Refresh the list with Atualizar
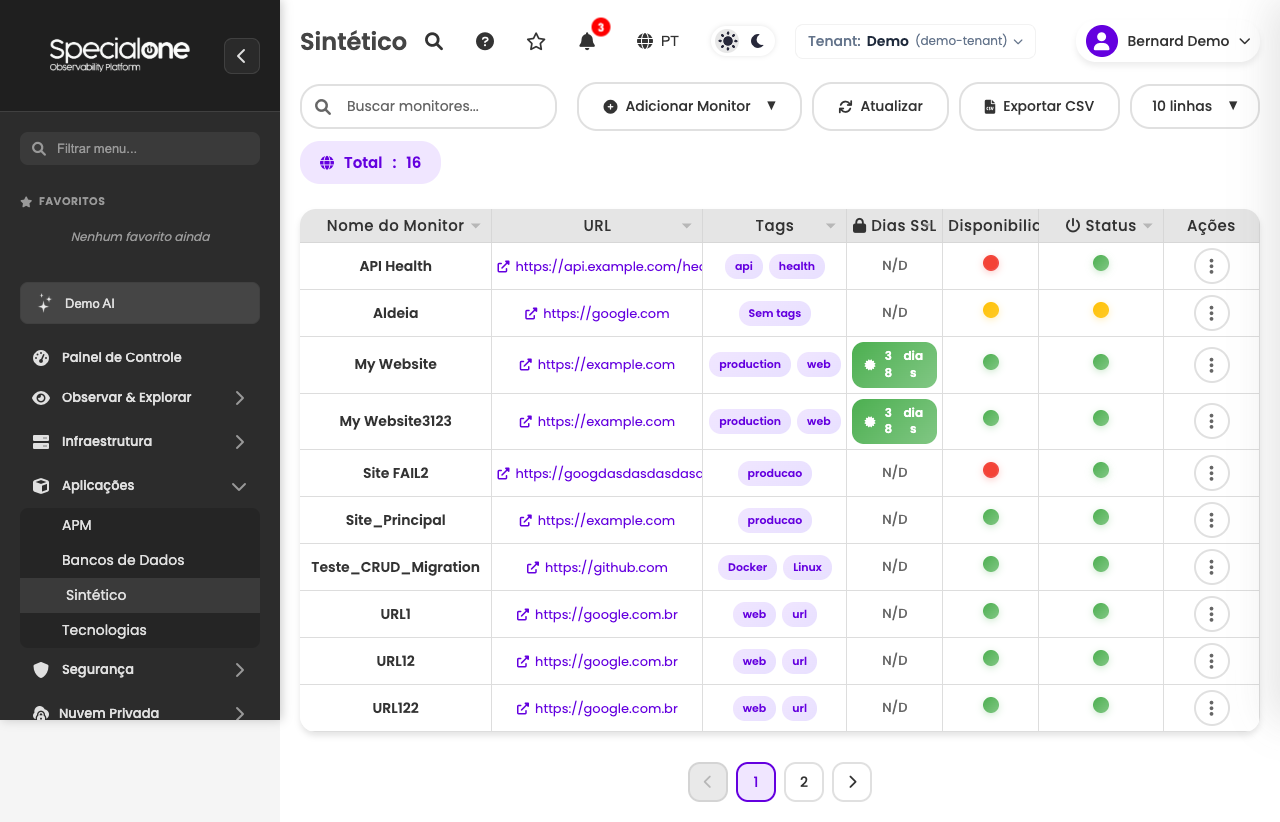Screen dimensions: 1280x822 point(880,106)
